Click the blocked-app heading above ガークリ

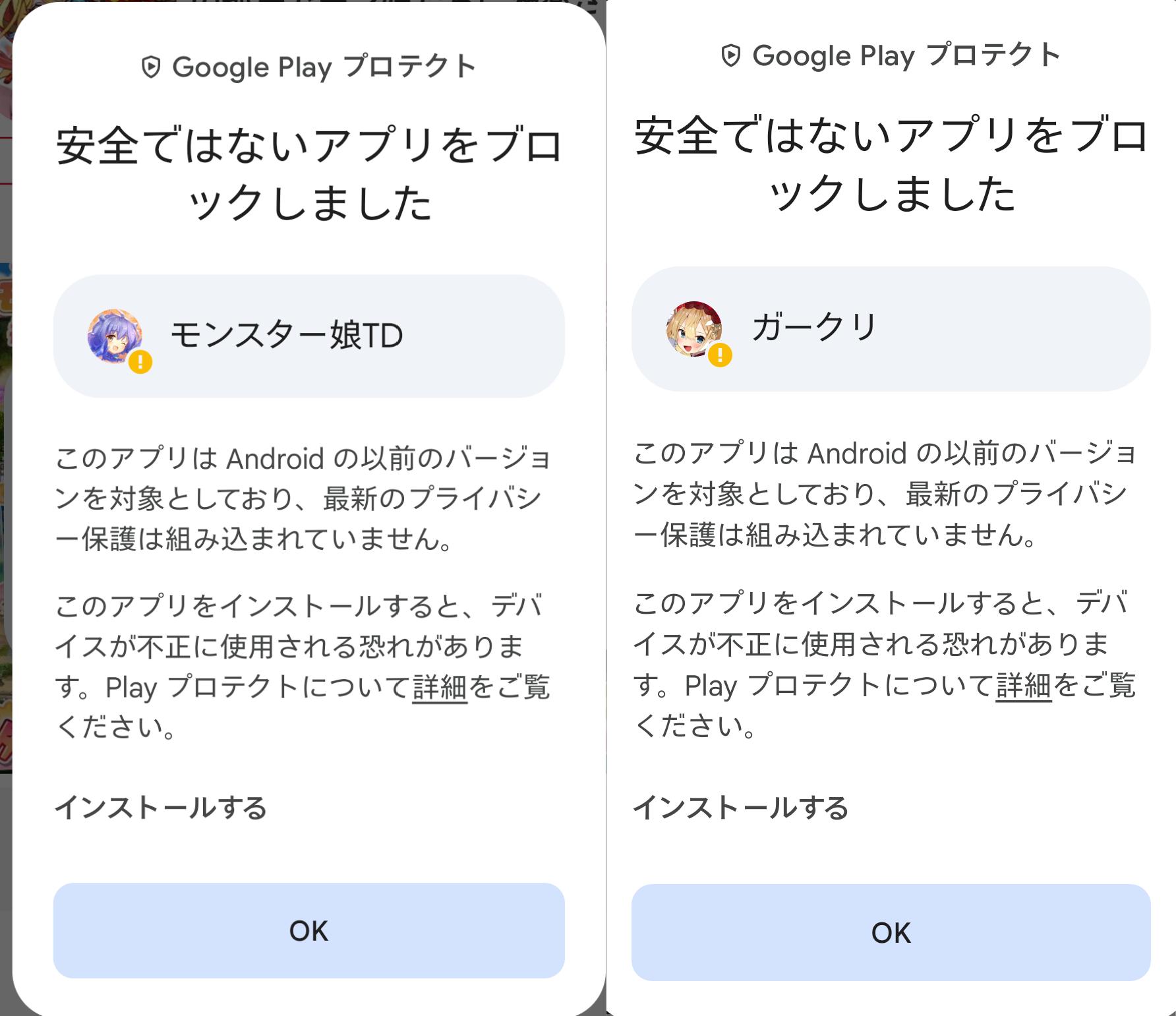[x=891, y=165]
